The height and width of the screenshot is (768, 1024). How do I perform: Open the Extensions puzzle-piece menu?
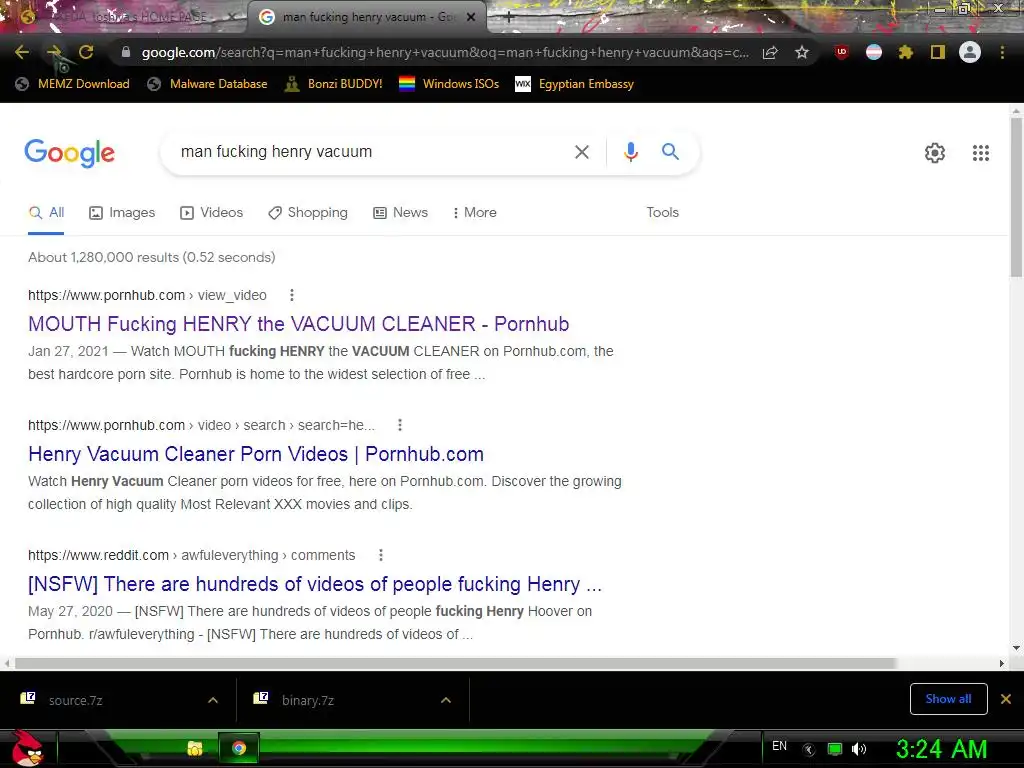pos(906,52)
